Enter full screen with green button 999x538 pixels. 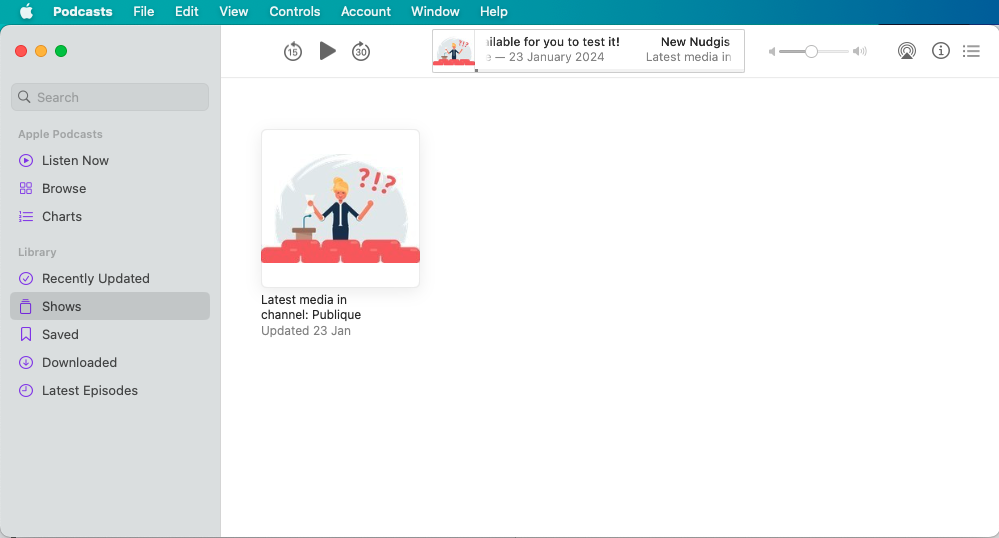coord(61,51)
